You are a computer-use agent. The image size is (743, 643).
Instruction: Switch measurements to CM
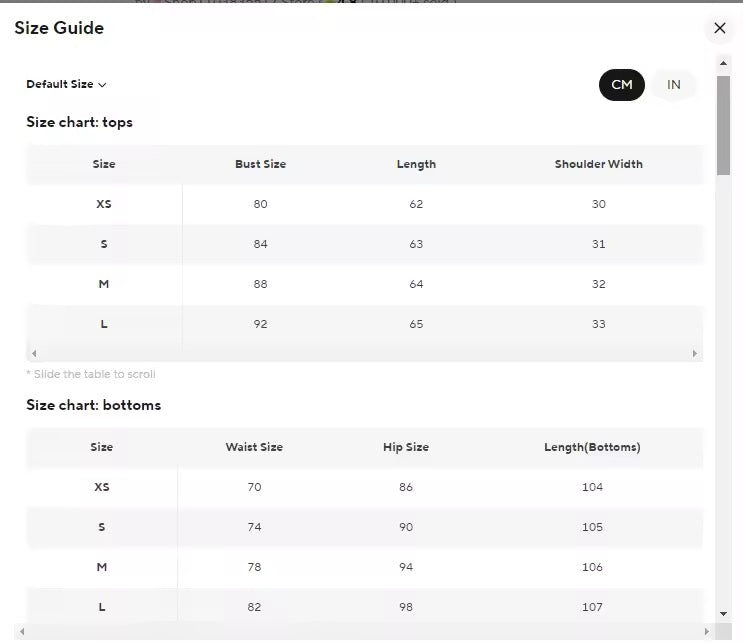coord(622,85)
